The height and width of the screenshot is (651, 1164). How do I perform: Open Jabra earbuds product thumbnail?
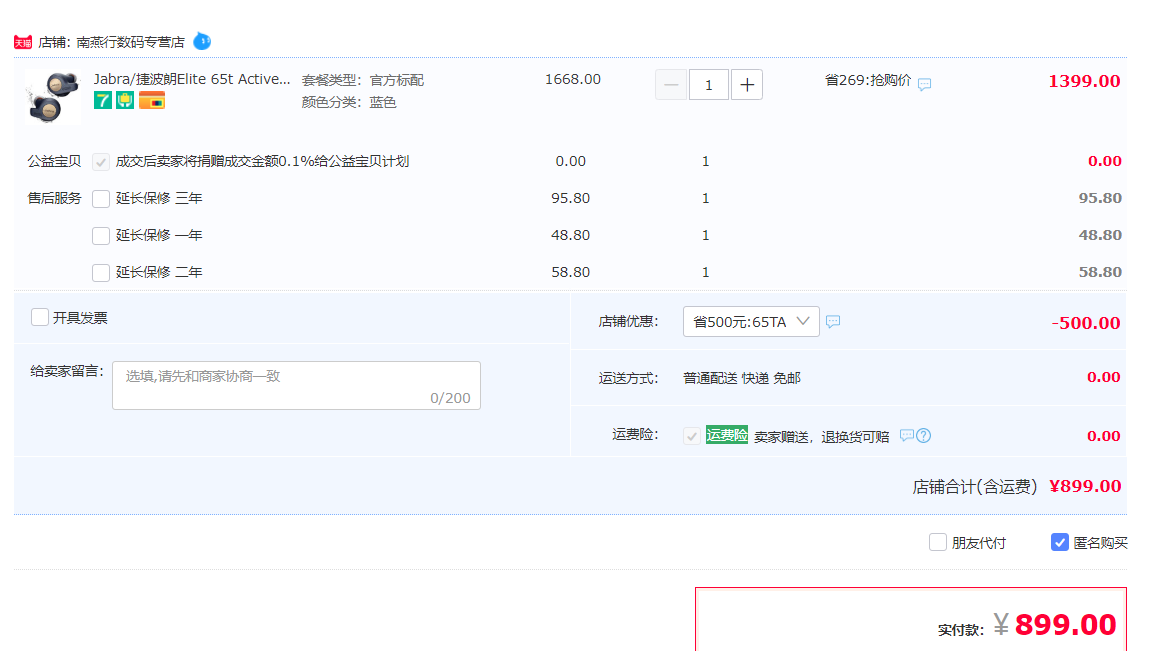[x=53, y=96]
